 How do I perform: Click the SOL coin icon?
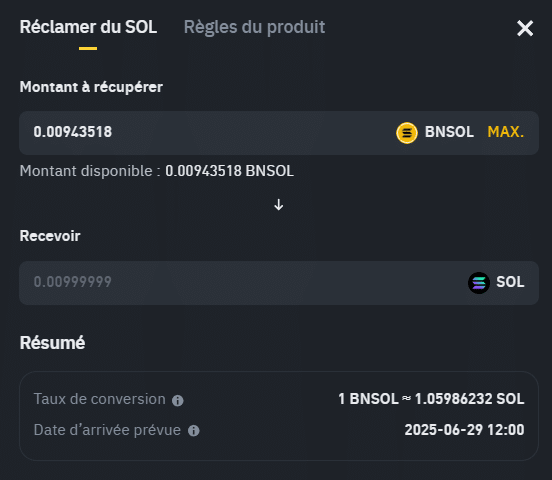point(478,282)
